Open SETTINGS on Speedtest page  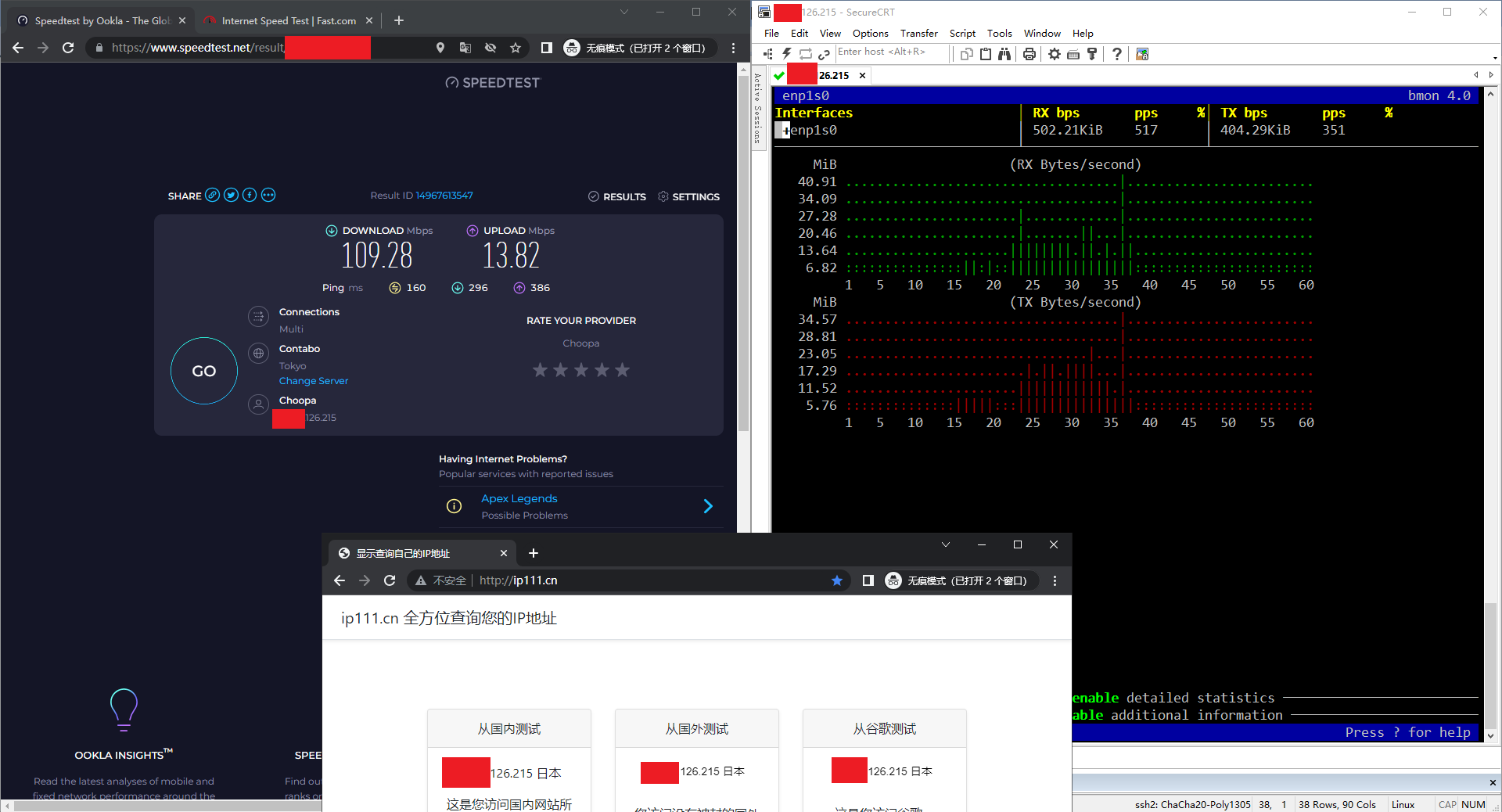[x=688, y=196]
